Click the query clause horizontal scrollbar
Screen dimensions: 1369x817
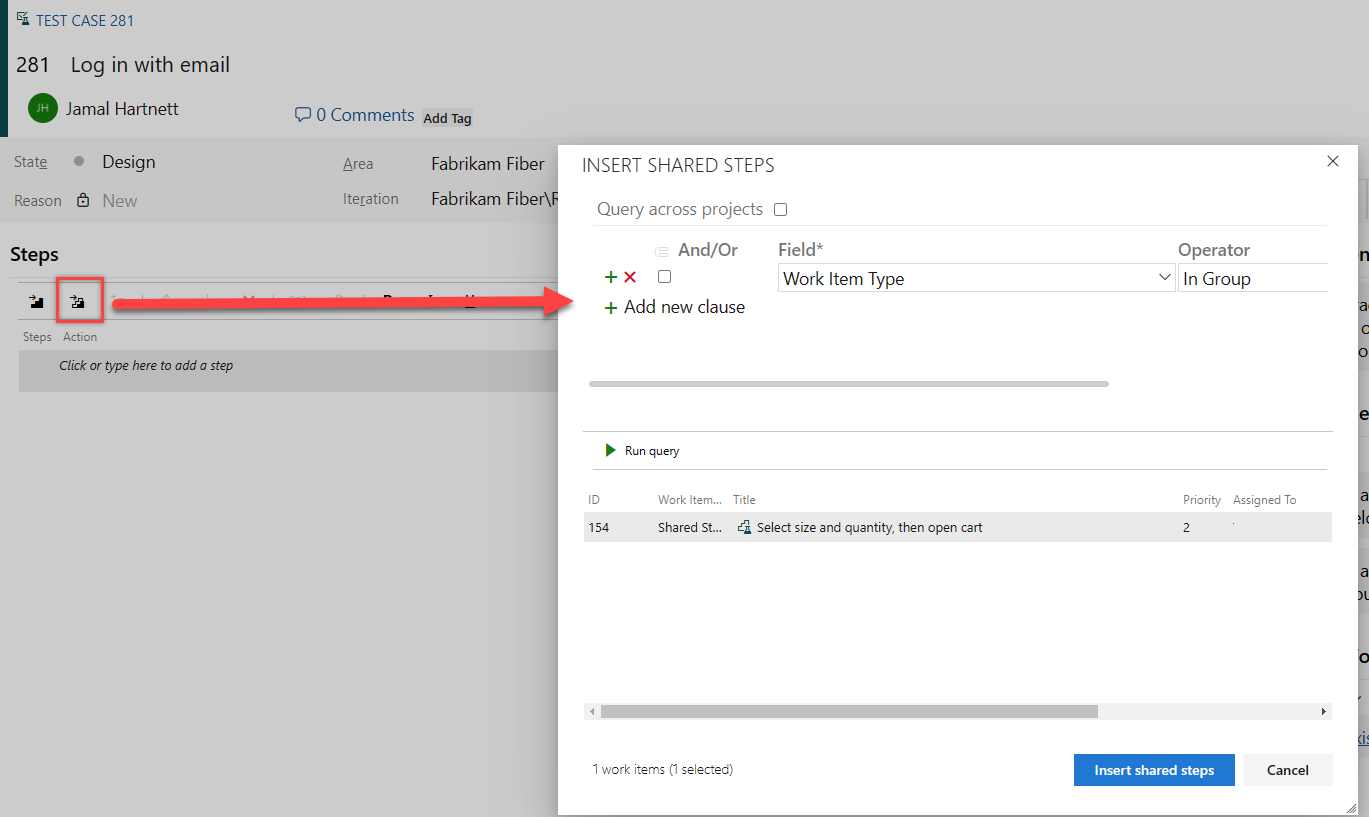849,384
